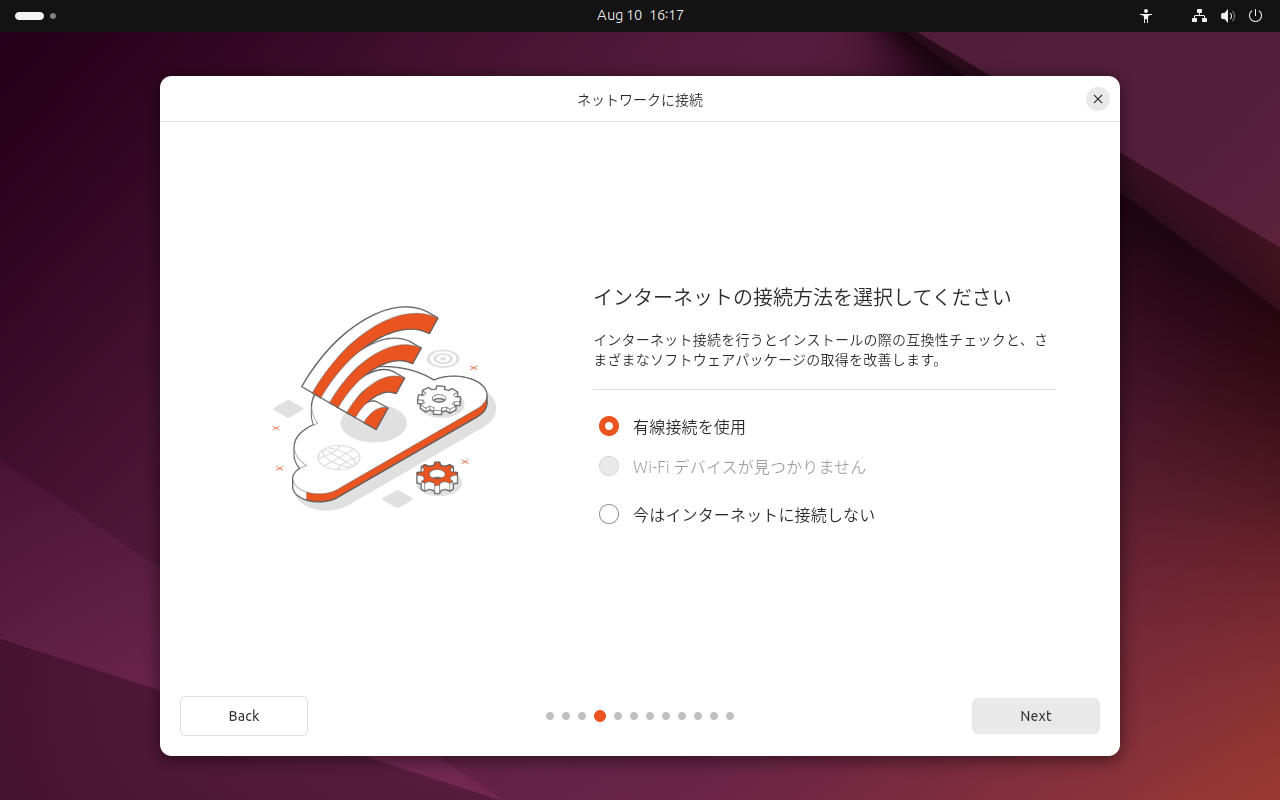Open the accessibility menu in top bar
Image resolution: width=1280 pixels, height=800 pixels.
click(x=1146, y=16)
